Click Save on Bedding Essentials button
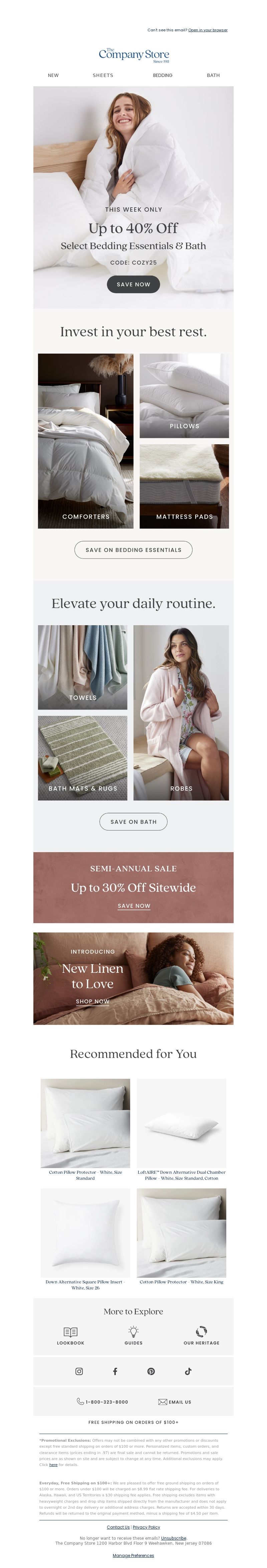Image resolution: width=267 pixels, height=1568 pixels. coord(133,550)
